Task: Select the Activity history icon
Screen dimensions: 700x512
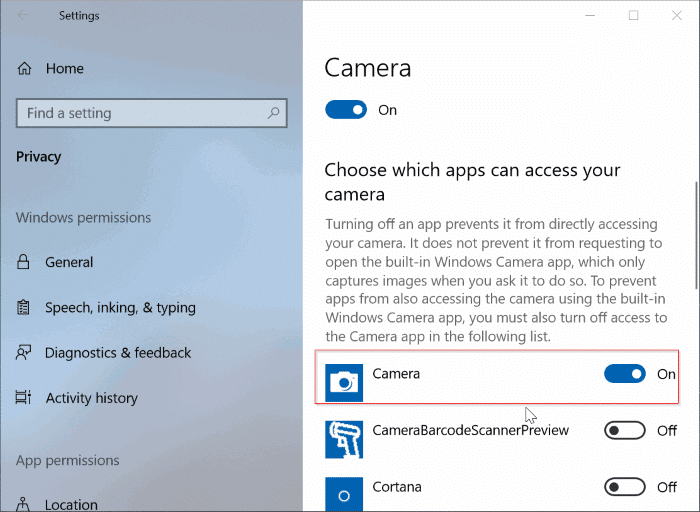Action: pyautogui.click(x=23, y=397)
